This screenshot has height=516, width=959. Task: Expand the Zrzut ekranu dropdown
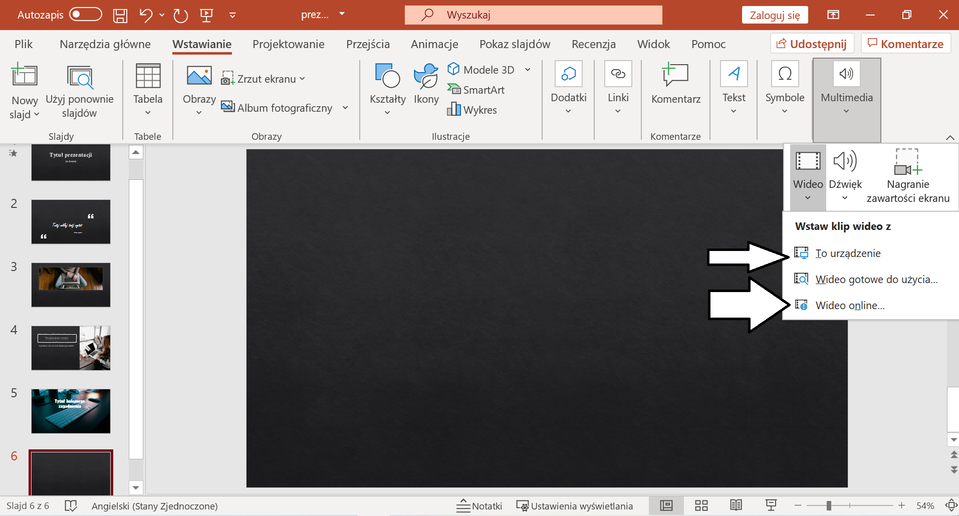[x=303, y=78]
